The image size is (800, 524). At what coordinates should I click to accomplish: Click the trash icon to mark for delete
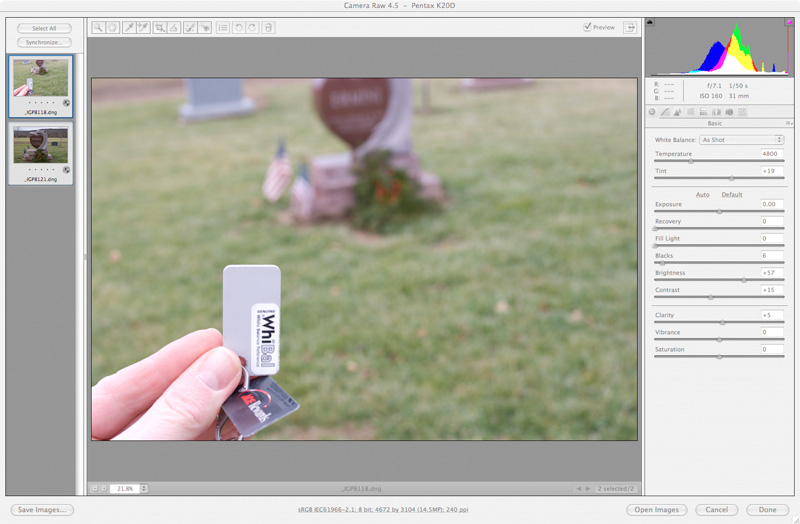pyautogui.click(x=268, y=28)
